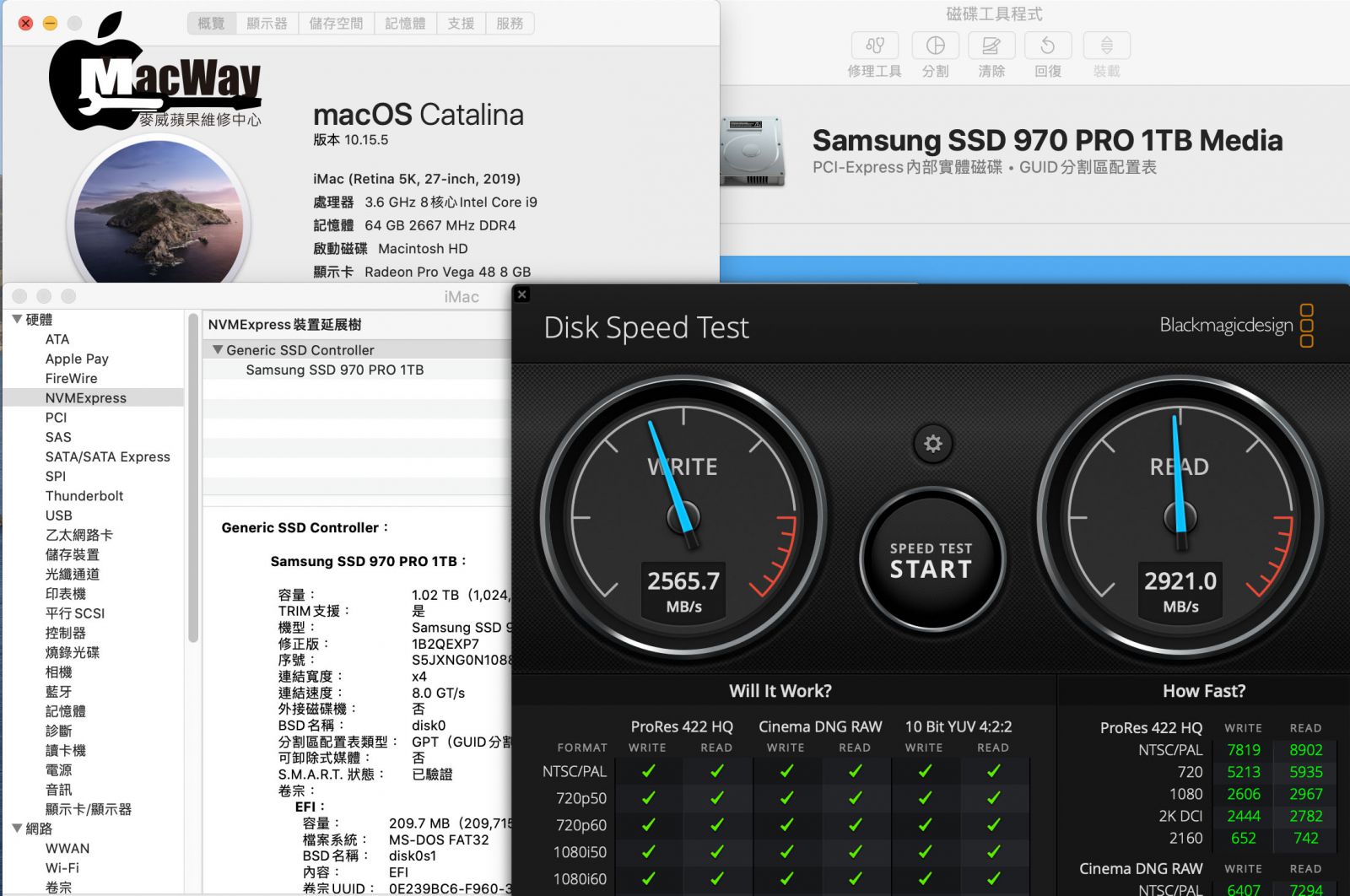Click the Blackmagicdesign logo
The width and height of the screenshot is (1350, 896).
click(x=1236, y=326)
